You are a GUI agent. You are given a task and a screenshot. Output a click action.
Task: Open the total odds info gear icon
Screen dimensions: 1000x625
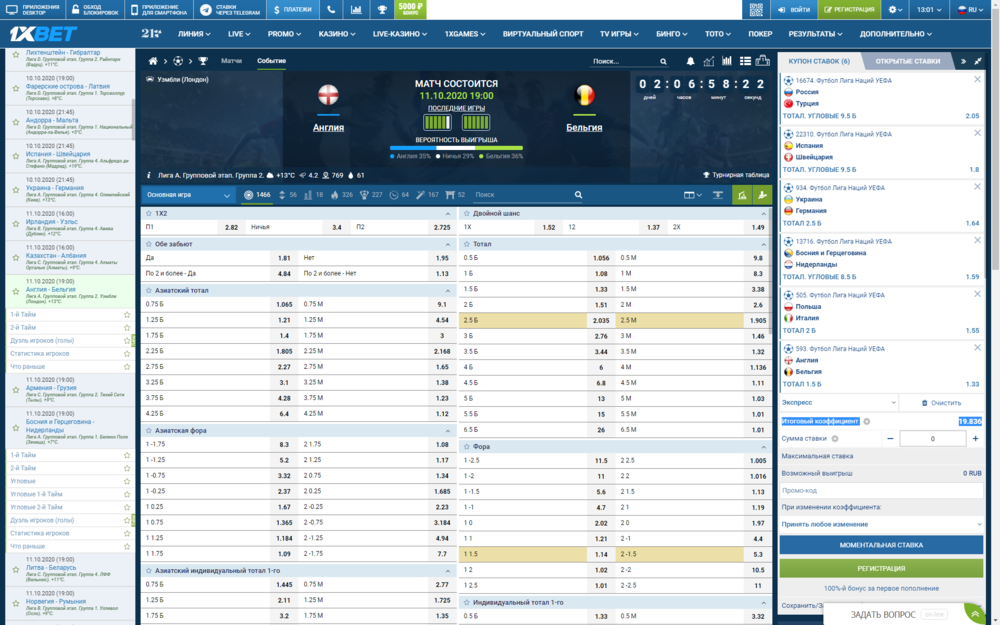867,422
